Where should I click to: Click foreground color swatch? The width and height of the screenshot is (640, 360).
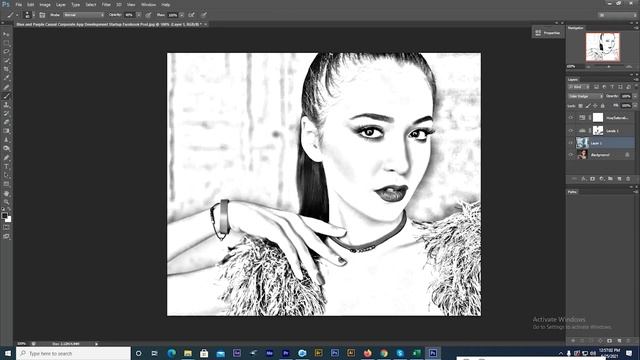(4, 215)
